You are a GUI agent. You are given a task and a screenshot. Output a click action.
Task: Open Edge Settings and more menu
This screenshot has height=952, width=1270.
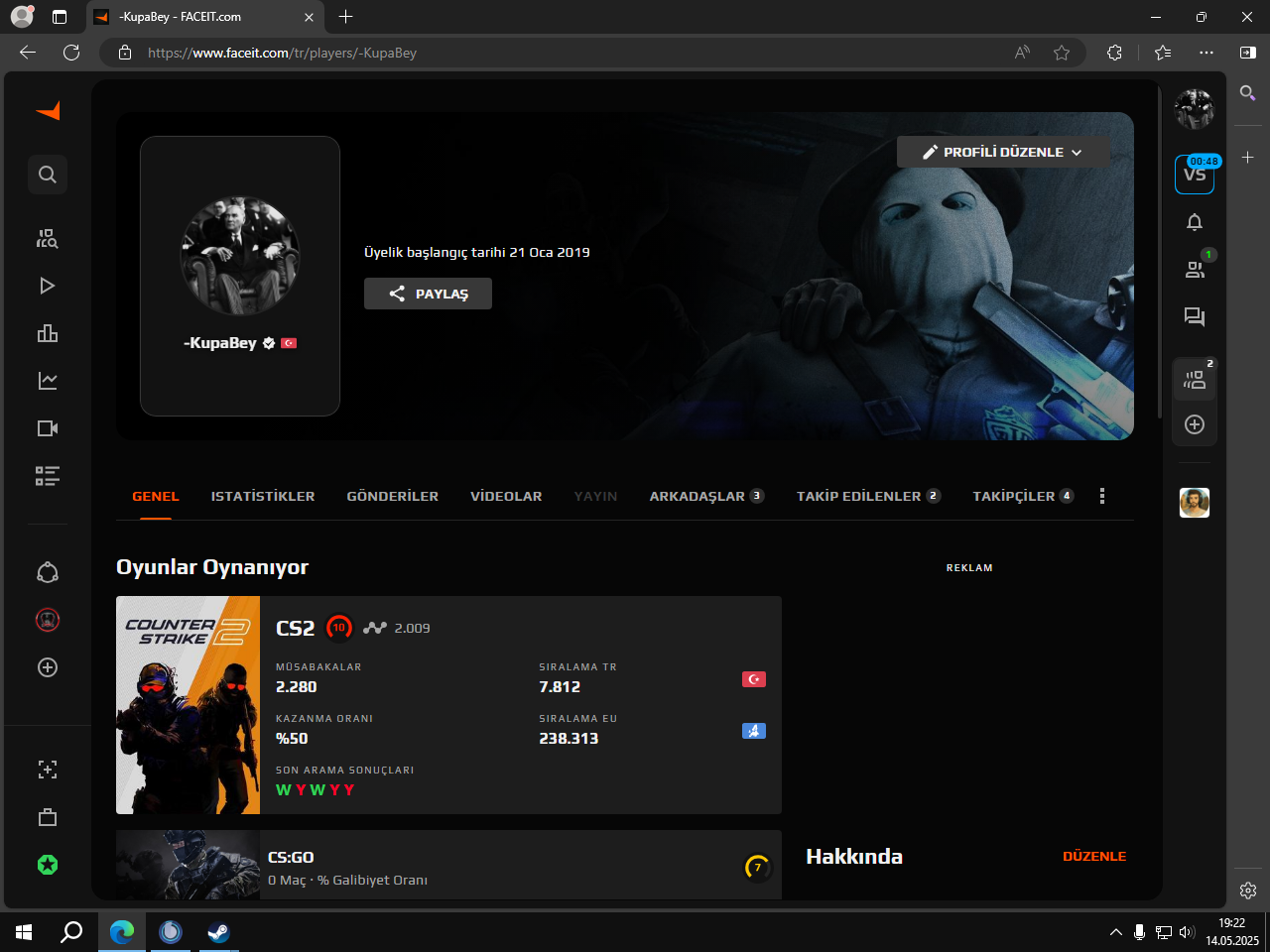pos(1206,53)
